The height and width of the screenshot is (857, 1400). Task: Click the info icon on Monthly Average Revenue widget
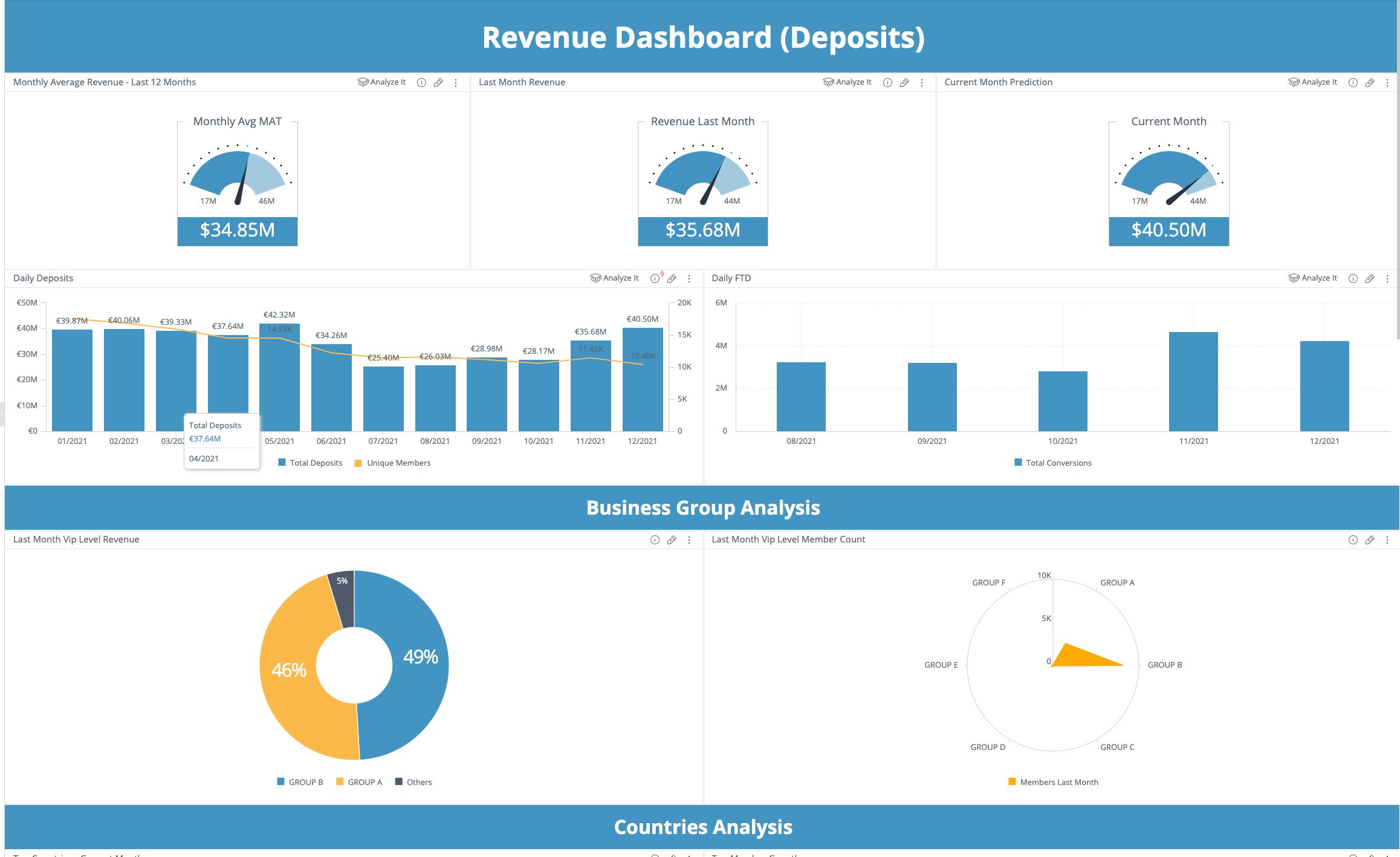tap(421, 82)
